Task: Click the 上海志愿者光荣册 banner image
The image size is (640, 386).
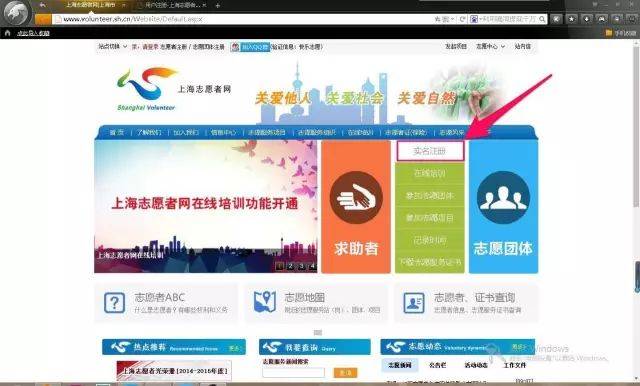Action: click(x=174, y=371)
